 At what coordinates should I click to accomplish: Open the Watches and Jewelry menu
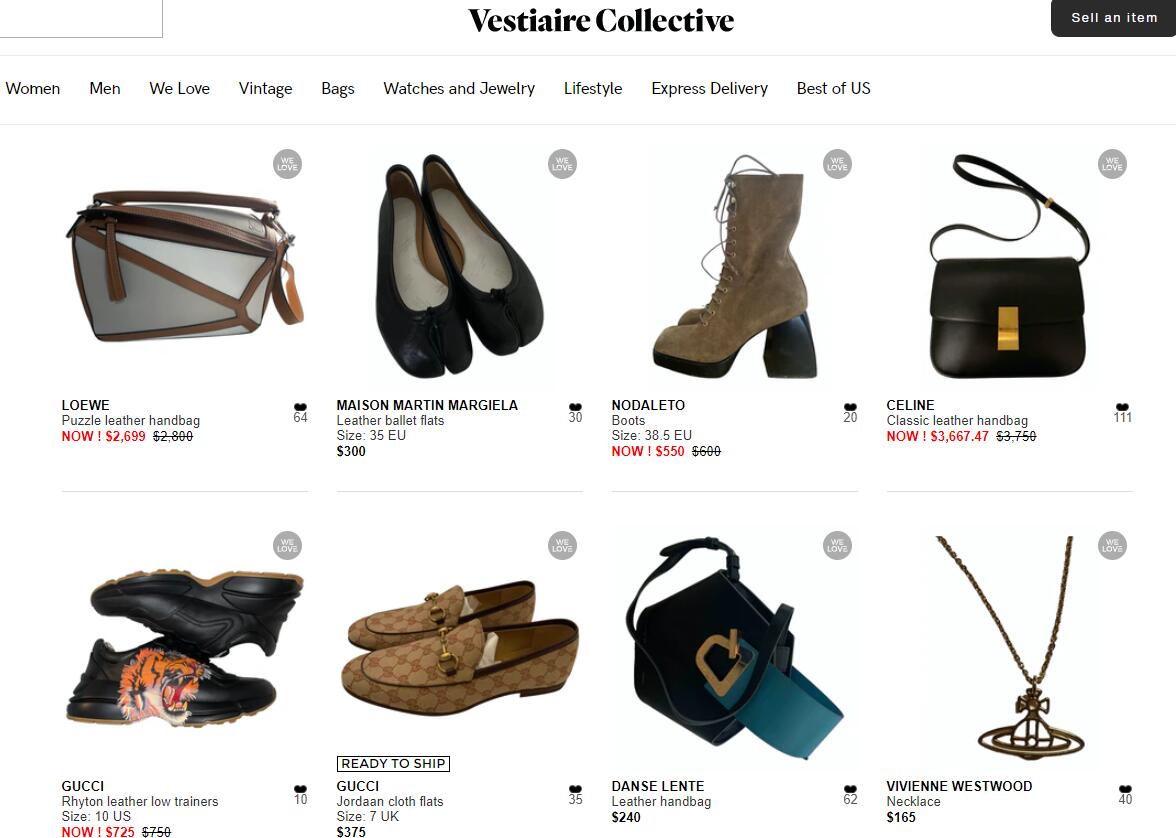(459, 89)
